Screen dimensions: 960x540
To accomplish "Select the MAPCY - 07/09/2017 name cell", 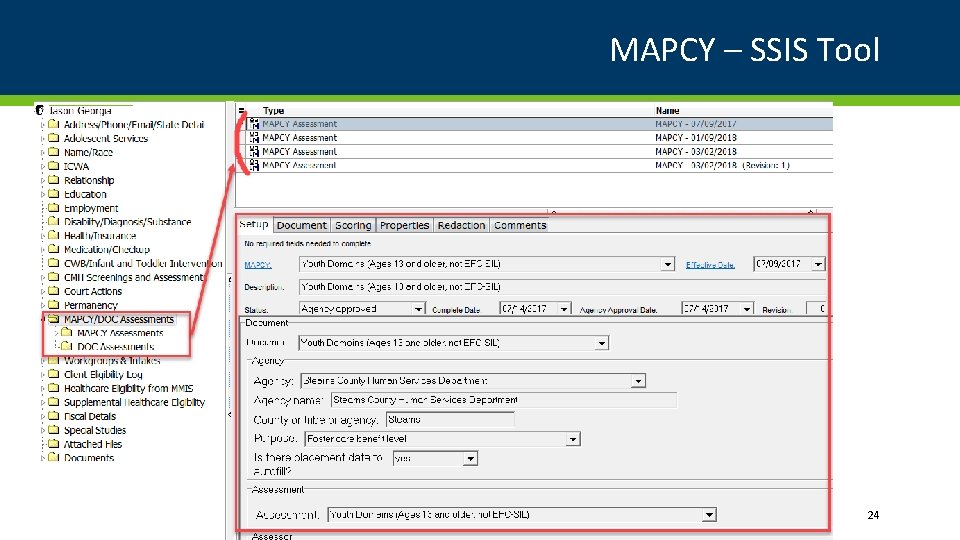I will click(696, 124).
